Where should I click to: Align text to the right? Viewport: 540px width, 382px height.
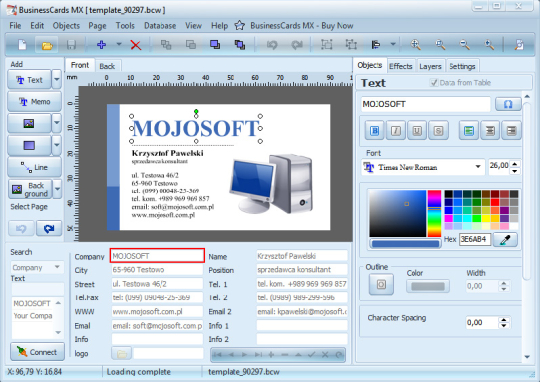pyautogui.click(x=511, y=131)
